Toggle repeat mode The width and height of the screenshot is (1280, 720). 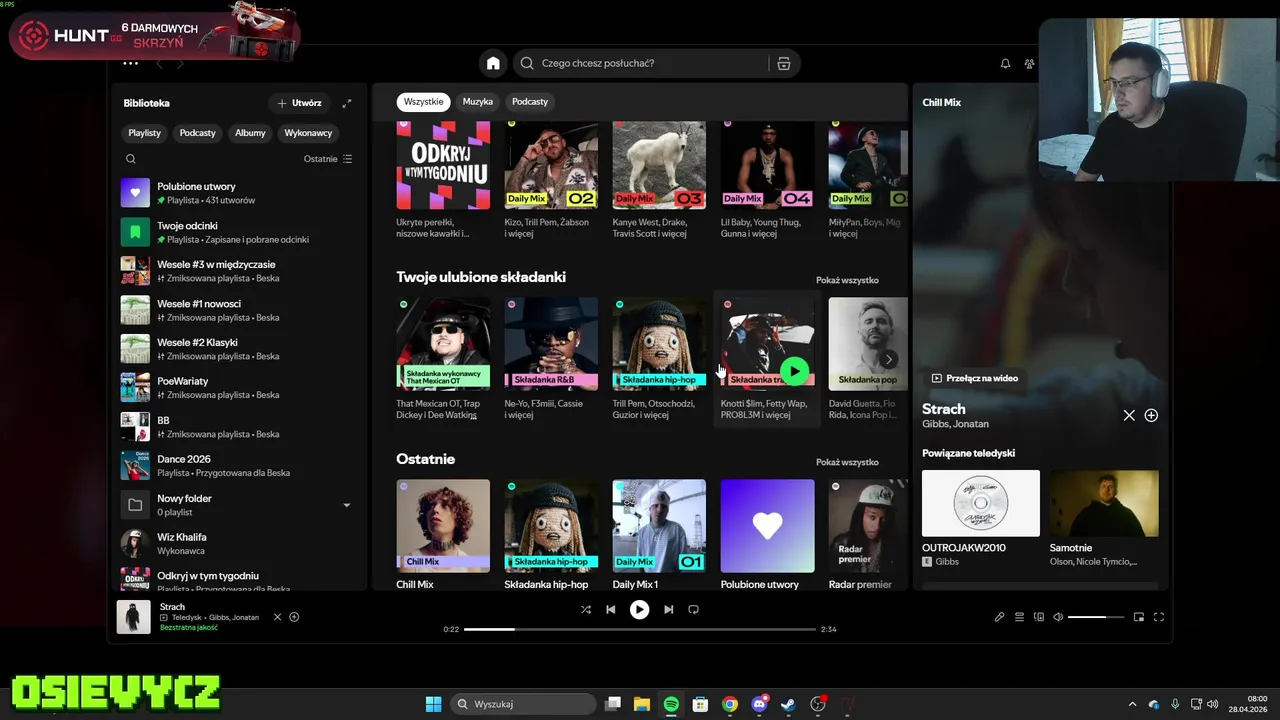[693, 609]
